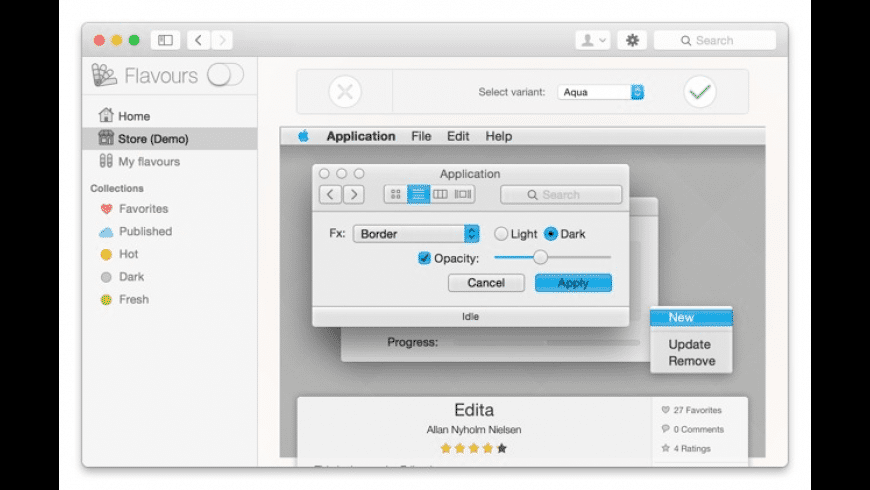Click author name Allan Nyholm Nielsen
This screenshot has height=490, width=870.
tap(474, 430)
